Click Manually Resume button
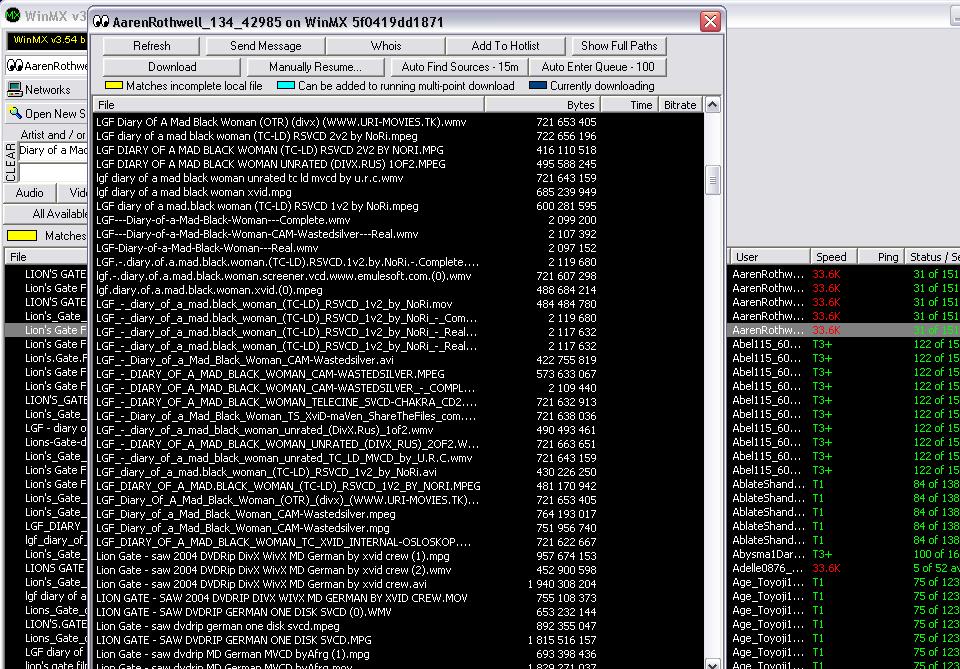 pos(315,67)
